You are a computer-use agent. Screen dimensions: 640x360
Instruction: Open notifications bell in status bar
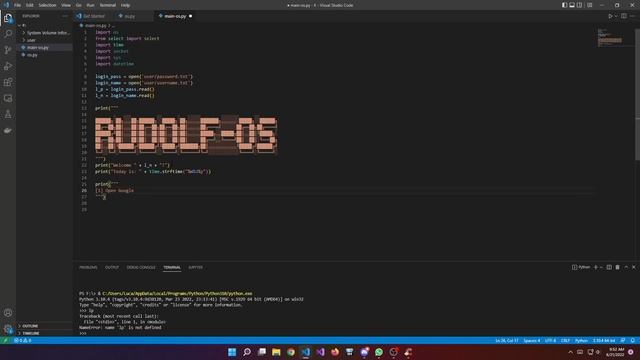(x=633, y=340)
